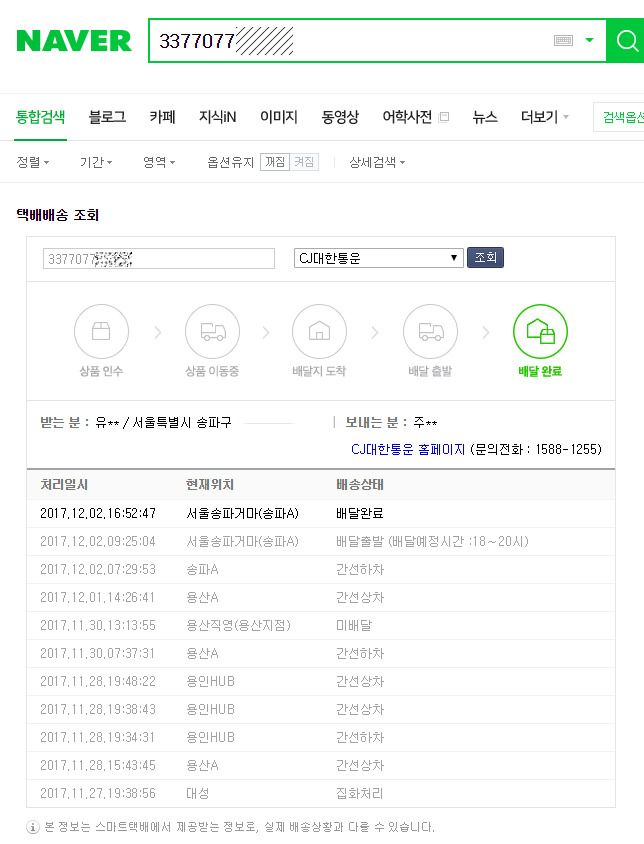Click the 상품 인수 box icon
This screenshot has height=844, width=644.
point(101,331)
